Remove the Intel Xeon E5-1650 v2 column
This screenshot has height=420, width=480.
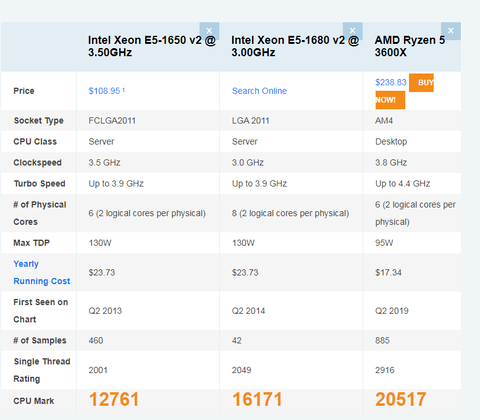coord(209,31)
